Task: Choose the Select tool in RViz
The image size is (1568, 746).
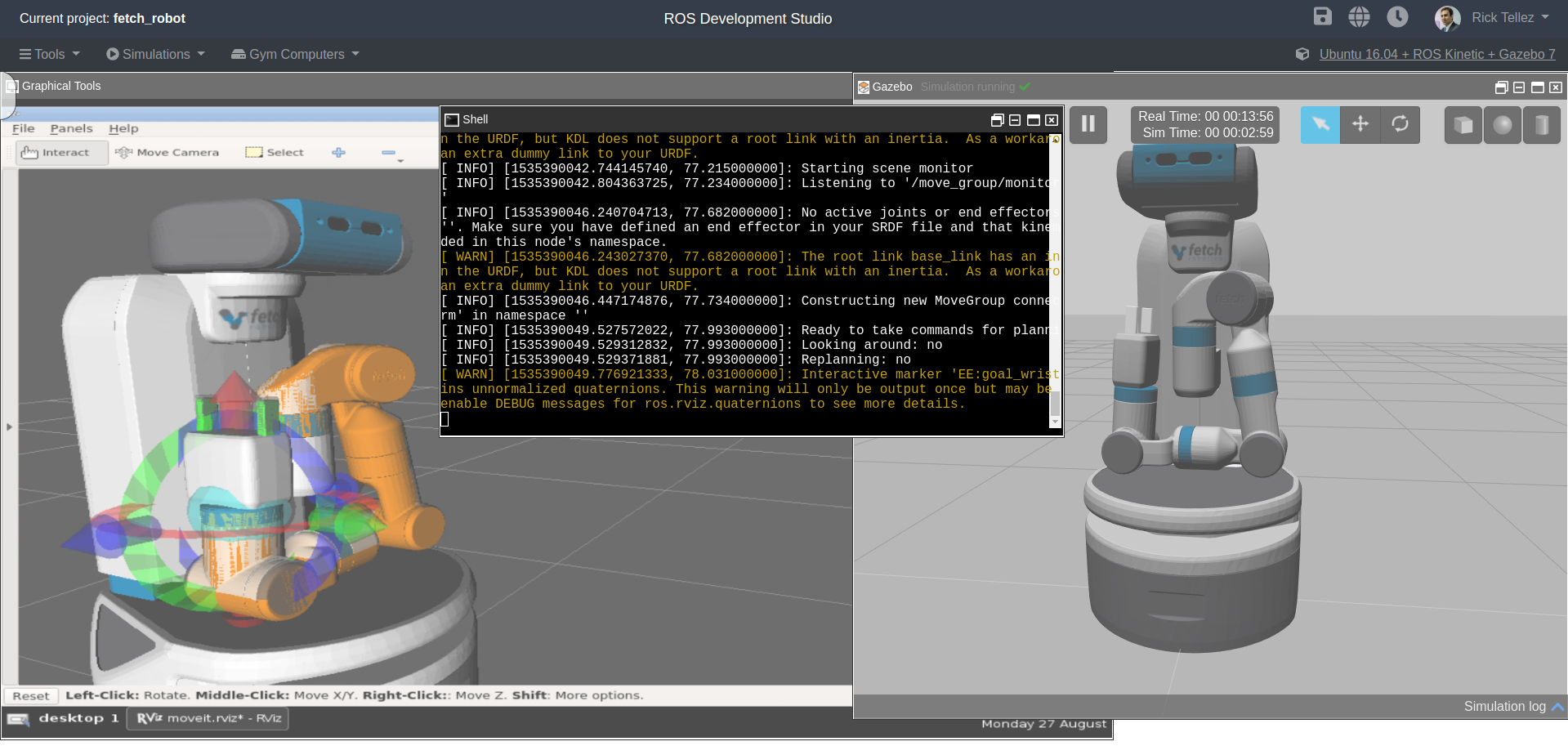Action: click(275, 152)
